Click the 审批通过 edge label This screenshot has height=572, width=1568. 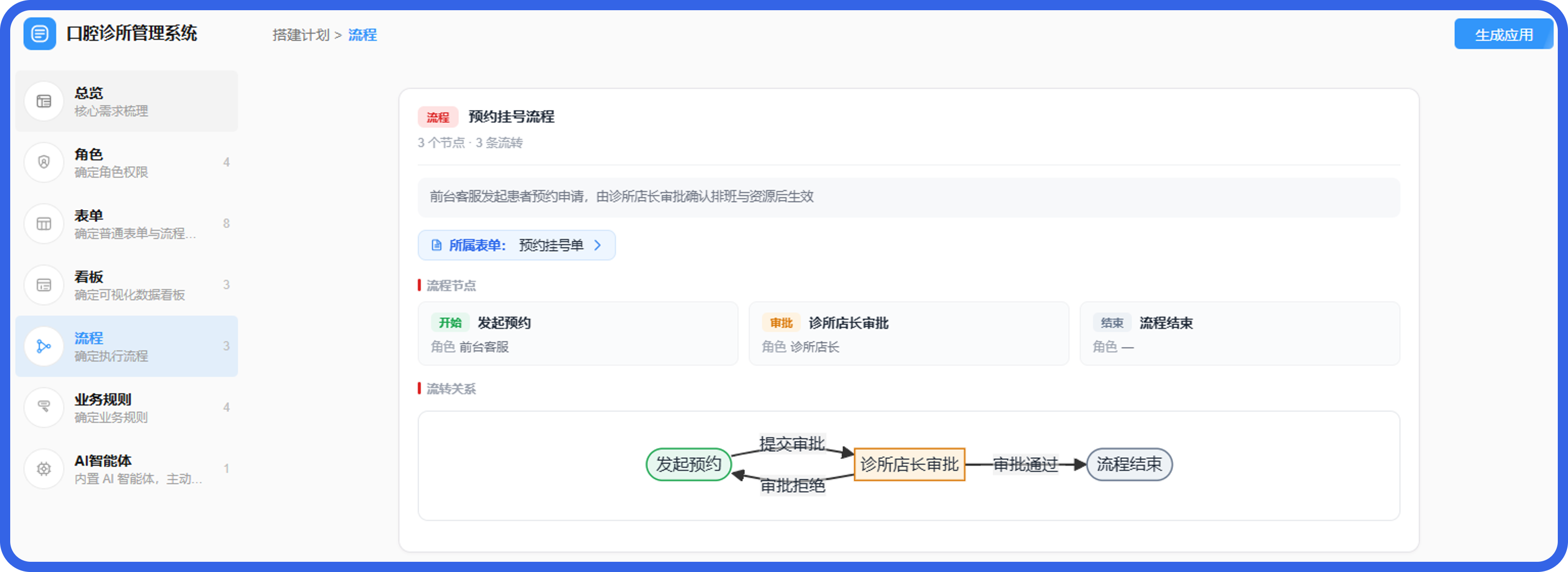pos(1025,464)
